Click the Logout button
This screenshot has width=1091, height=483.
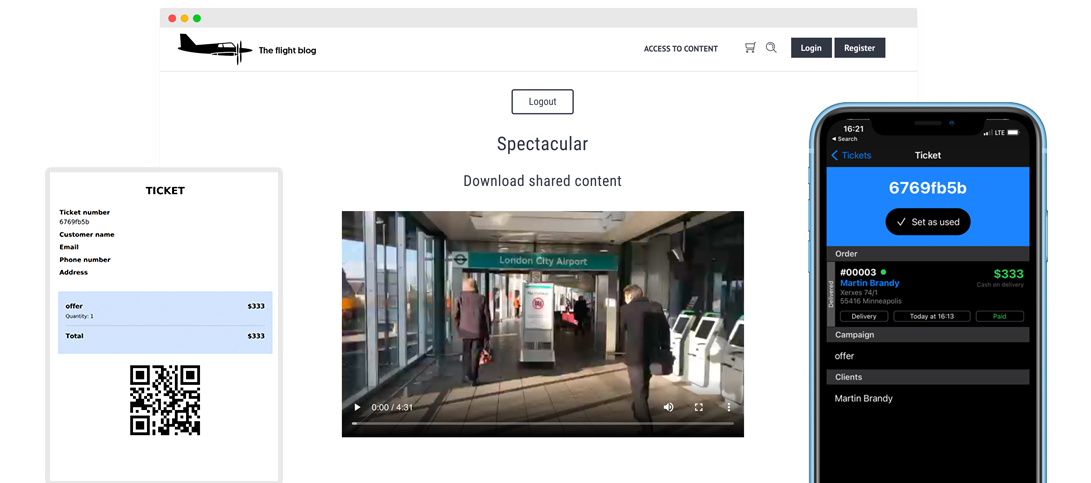(x=543, y=102)
